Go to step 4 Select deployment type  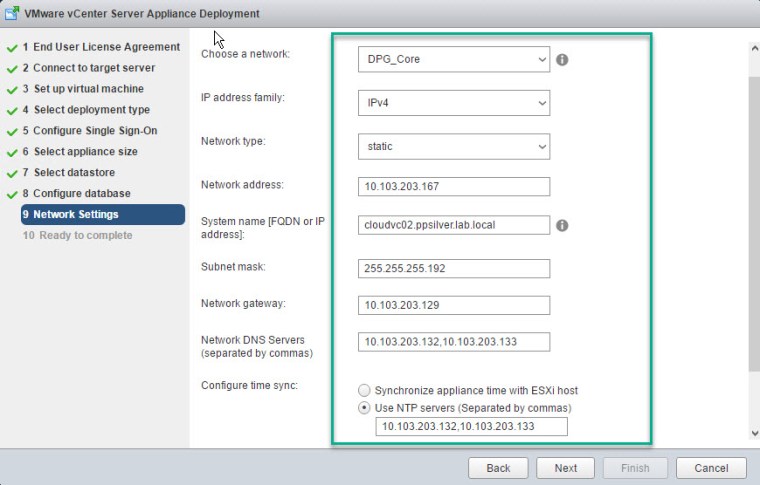tap(86, 110)
